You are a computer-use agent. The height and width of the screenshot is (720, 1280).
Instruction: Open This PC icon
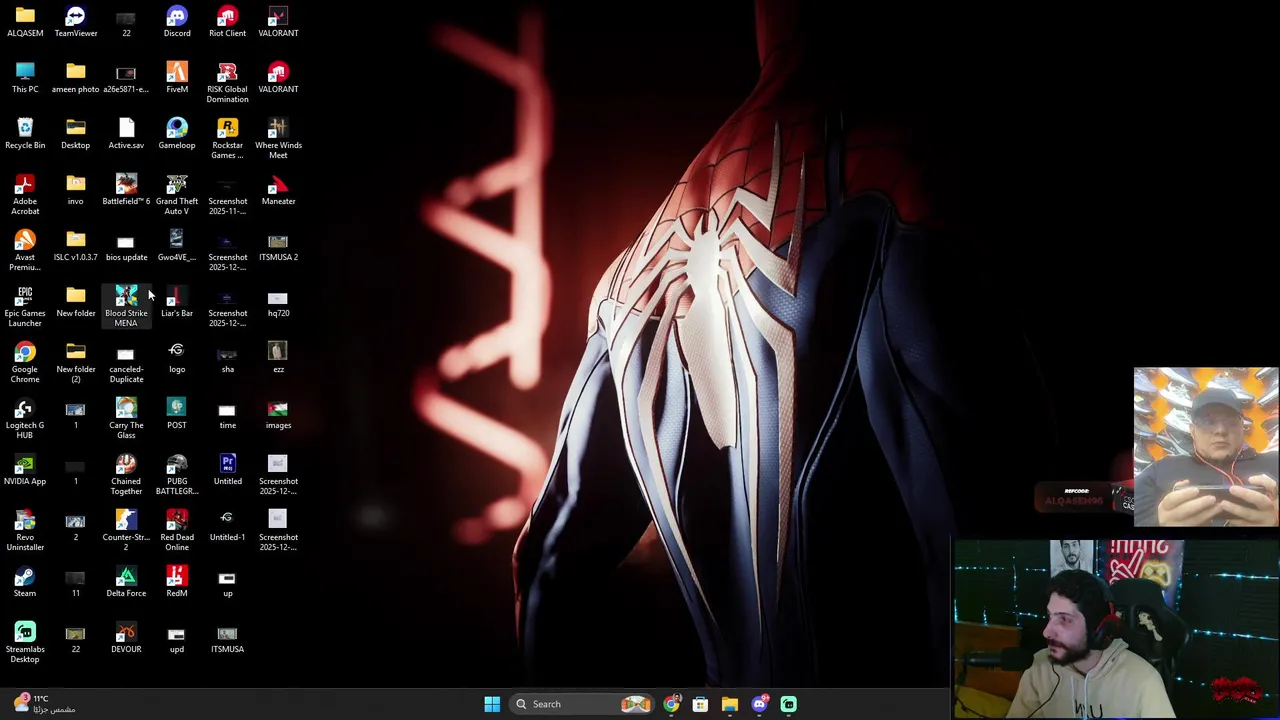tap(25, 77)
